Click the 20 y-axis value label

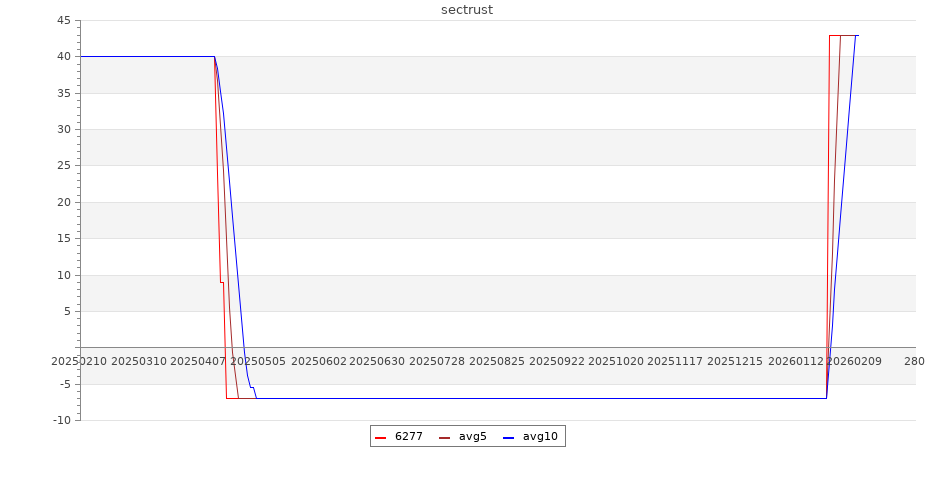tap(63, 202)
